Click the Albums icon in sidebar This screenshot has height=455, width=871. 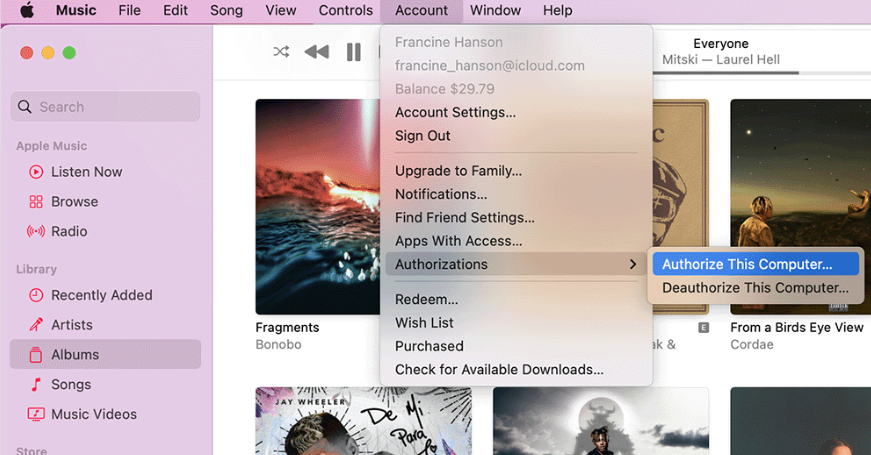[x=36, y=354]
